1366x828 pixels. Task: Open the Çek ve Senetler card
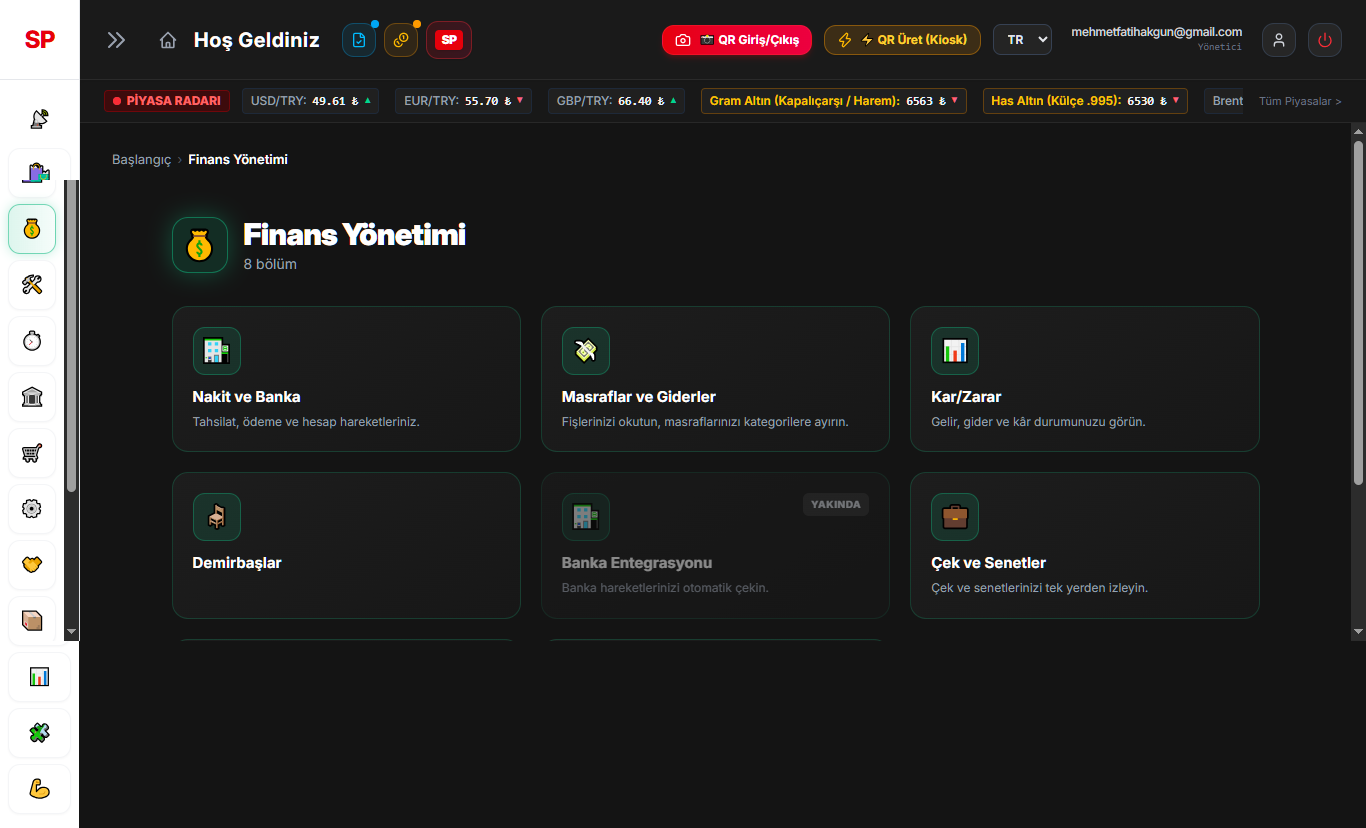point(1085,545)
